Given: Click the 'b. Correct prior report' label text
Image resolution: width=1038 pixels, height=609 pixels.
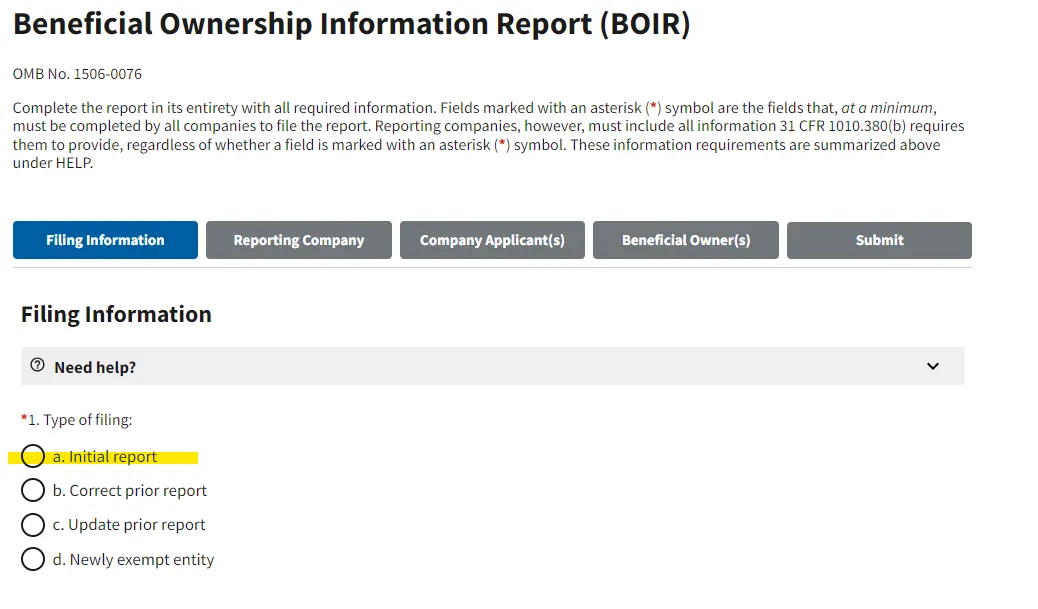Looking at the screenshot, I should pyautogui.click(x=130, y=491).
